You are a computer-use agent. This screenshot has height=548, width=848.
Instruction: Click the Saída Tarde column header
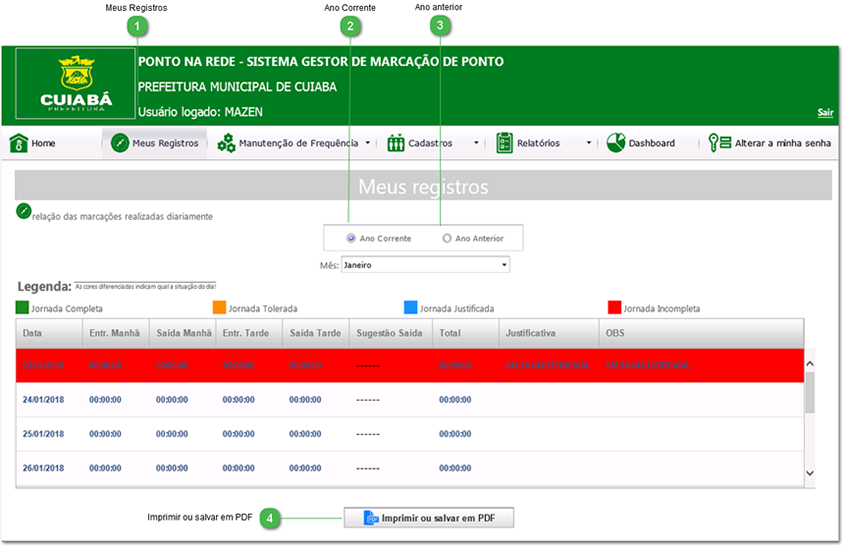(x=316, y=333)
